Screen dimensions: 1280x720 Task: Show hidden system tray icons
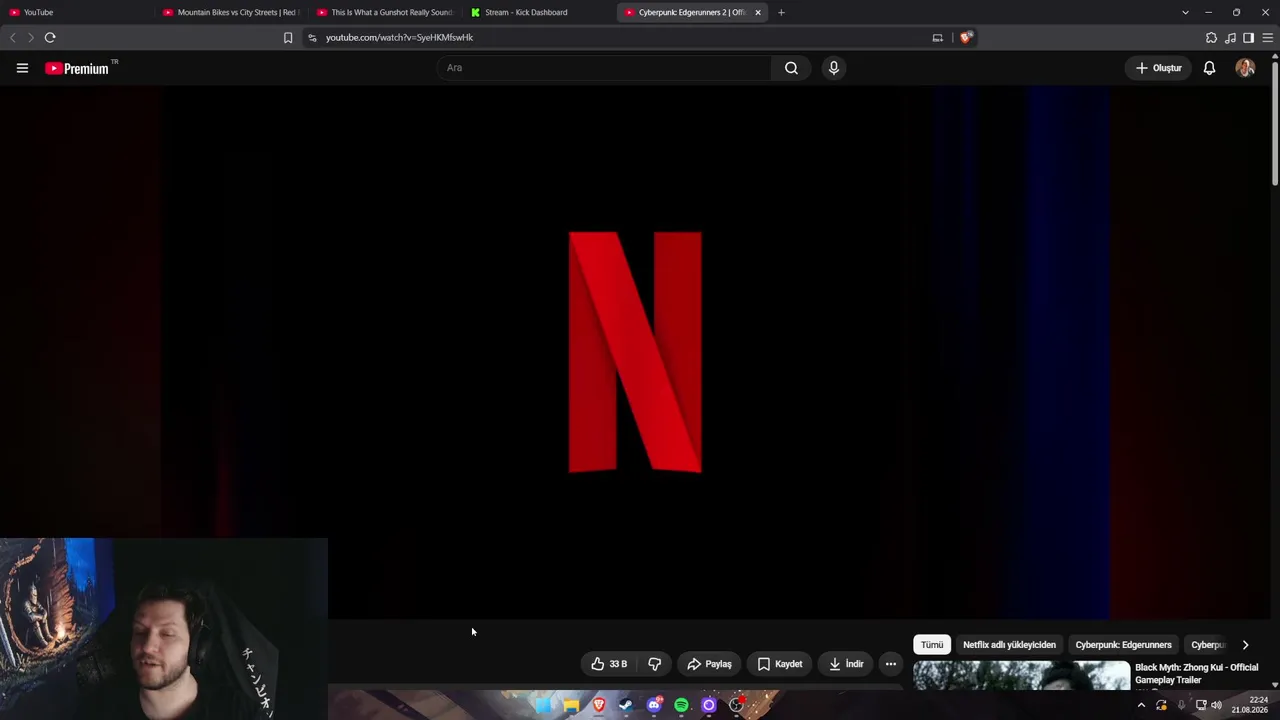coord(1141,705)
